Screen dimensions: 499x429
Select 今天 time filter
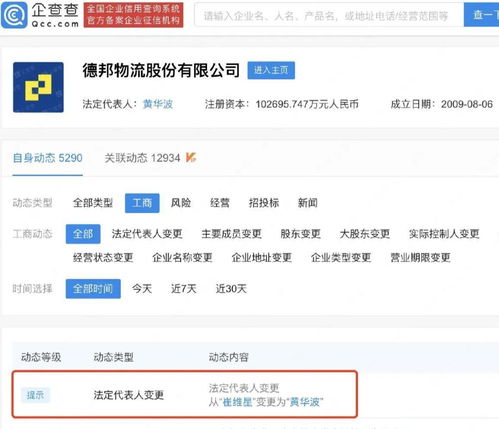click(142, 289)
